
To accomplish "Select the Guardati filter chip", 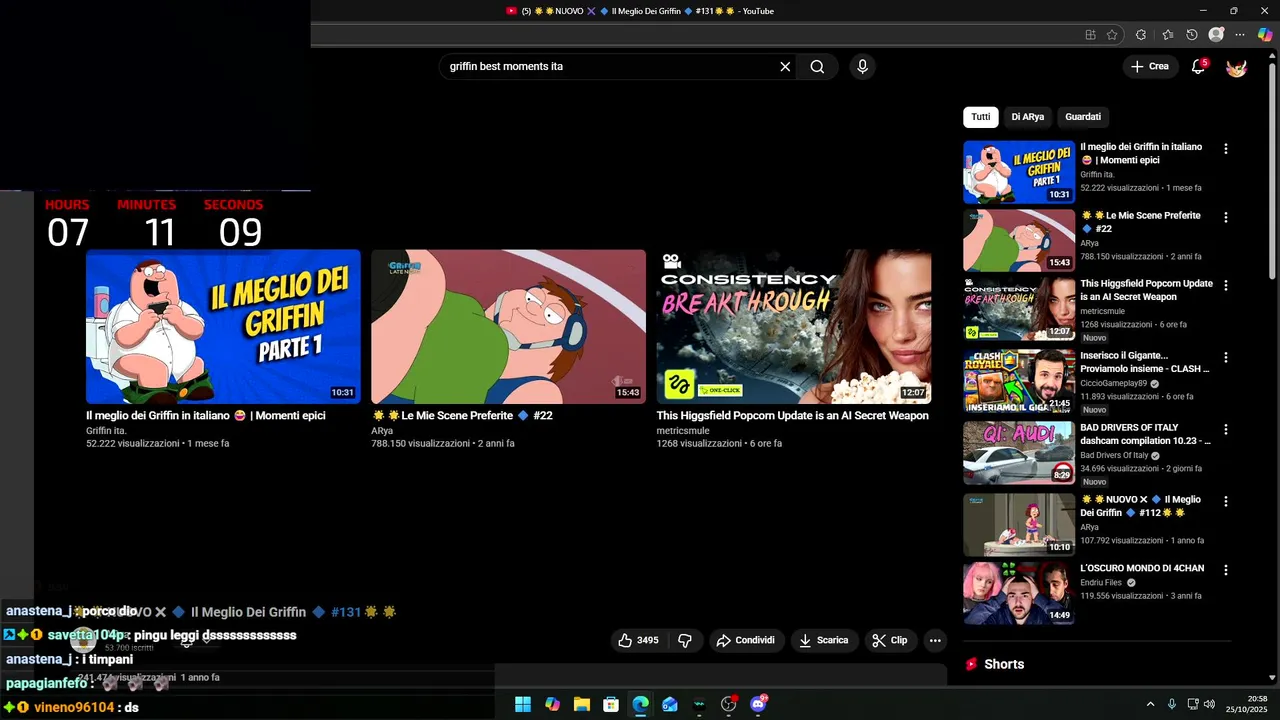I will pyautogui.click(x=1083, y=117).
